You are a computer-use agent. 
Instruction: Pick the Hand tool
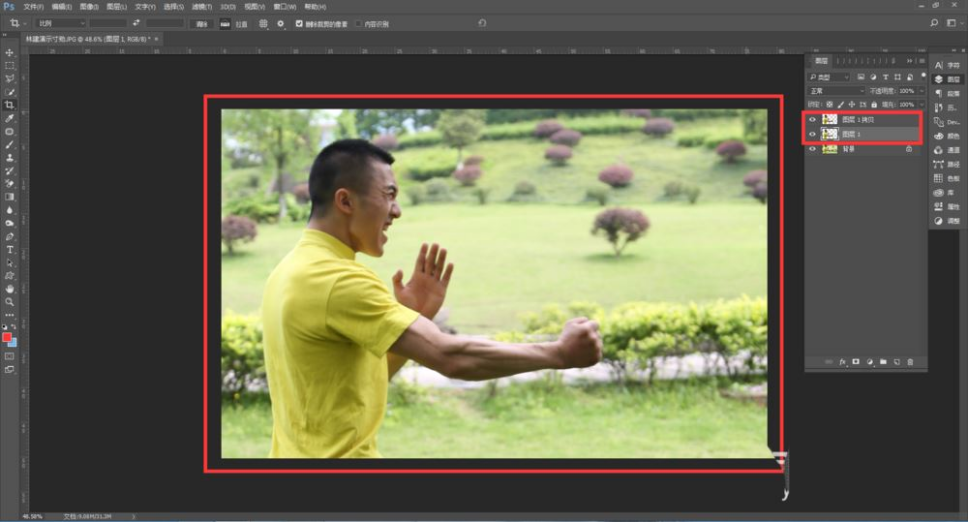click(10, 288)
